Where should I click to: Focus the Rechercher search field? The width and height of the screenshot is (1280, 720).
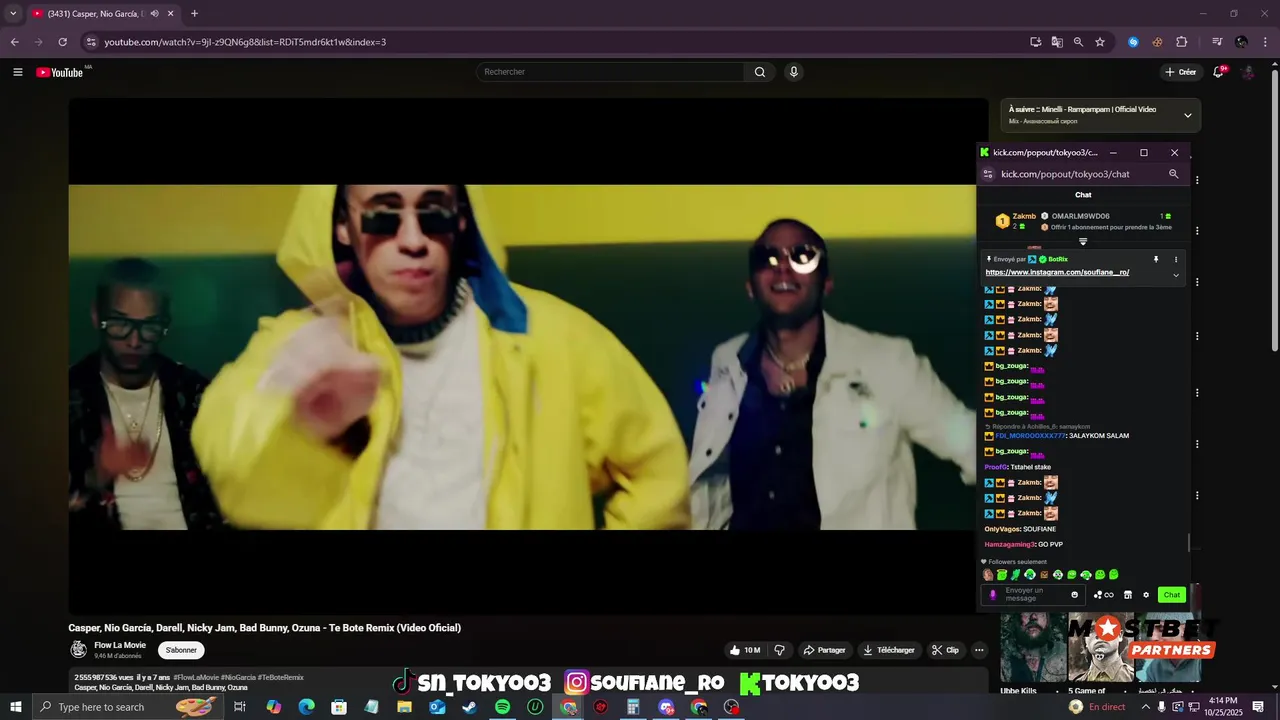[610, 72]
